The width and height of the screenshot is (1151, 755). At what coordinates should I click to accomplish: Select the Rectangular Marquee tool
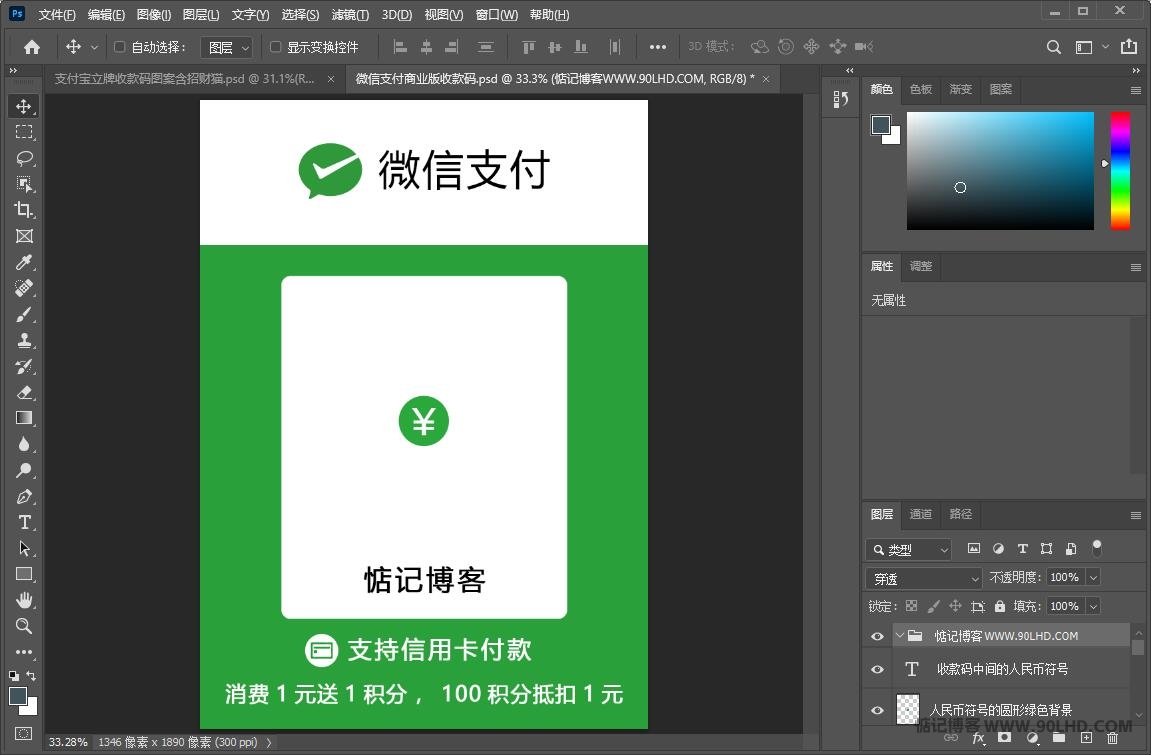23,132
